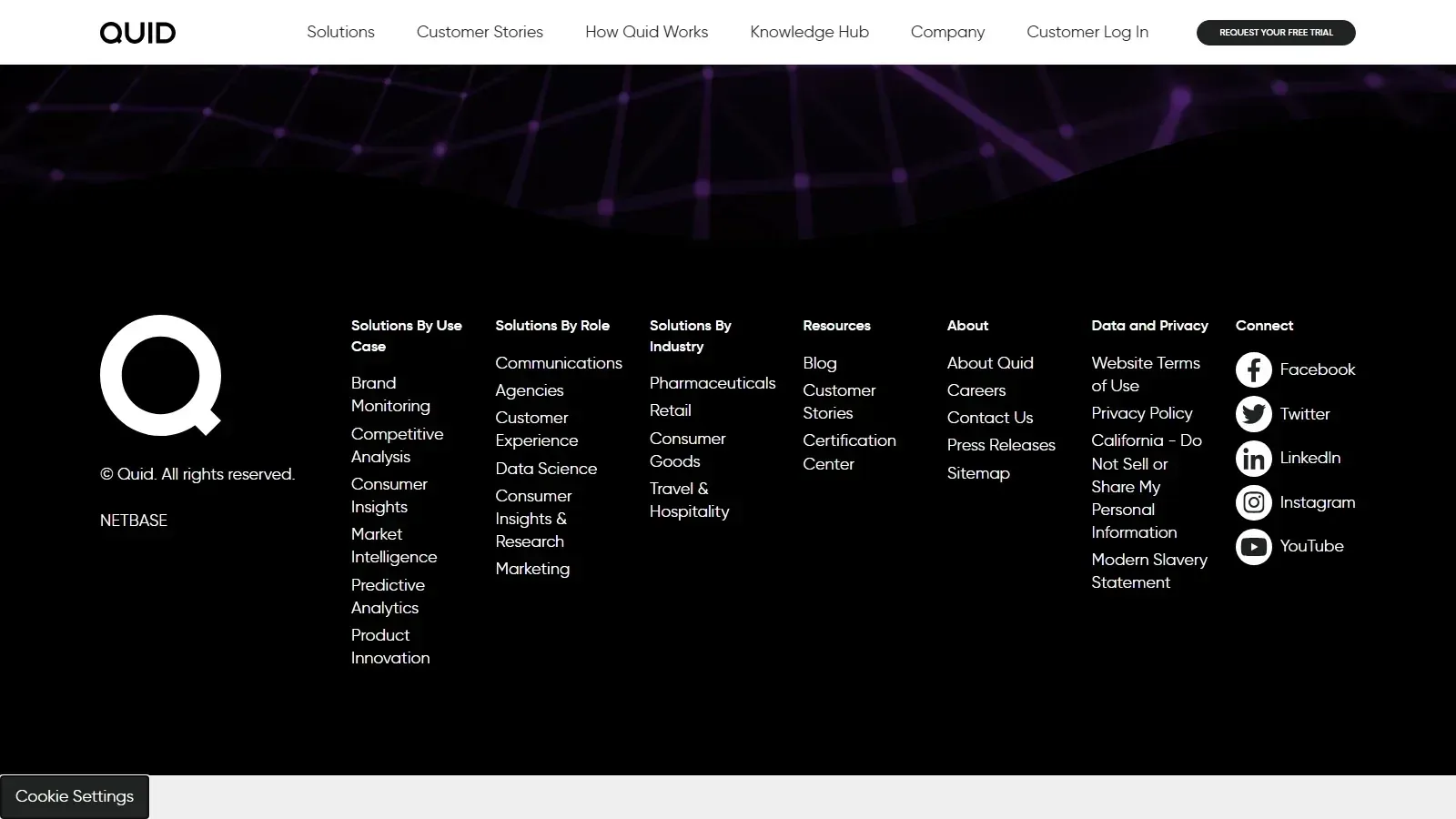Viewport: 1456px width, 819px height.
Task: Open Contact Us link
Action: (x=990, y=418)
